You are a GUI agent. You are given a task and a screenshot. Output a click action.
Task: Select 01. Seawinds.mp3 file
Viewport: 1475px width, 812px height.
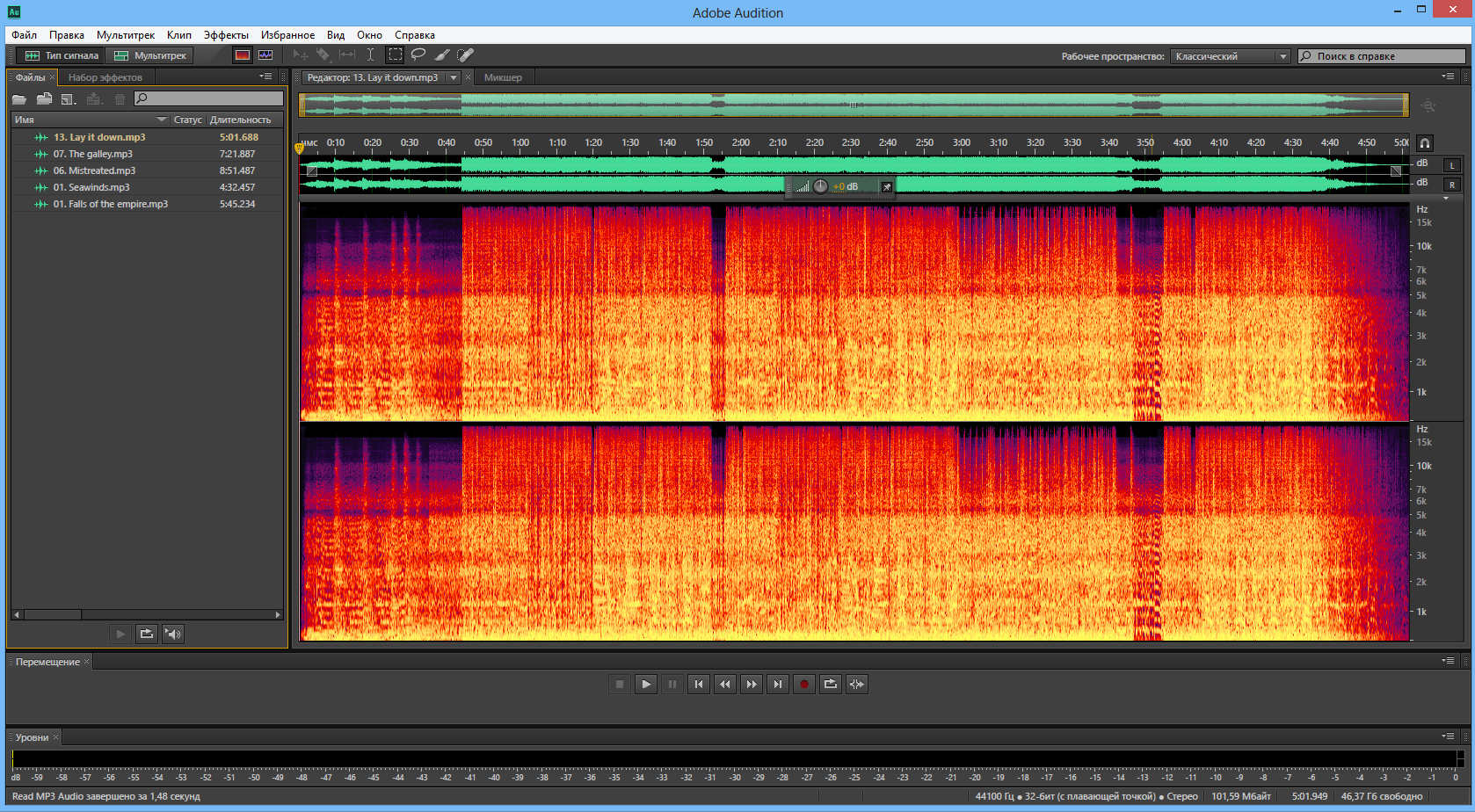147,187
